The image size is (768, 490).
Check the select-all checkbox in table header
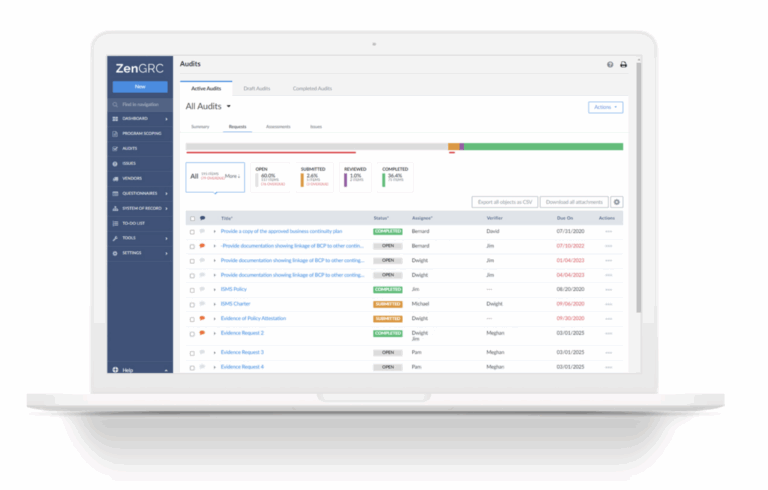[x=192, y=217]
